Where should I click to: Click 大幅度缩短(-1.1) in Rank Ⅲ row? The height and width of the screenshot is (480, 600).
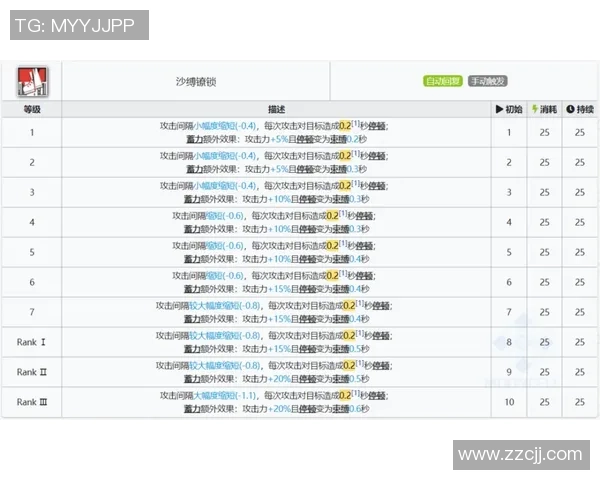point(225,395)
